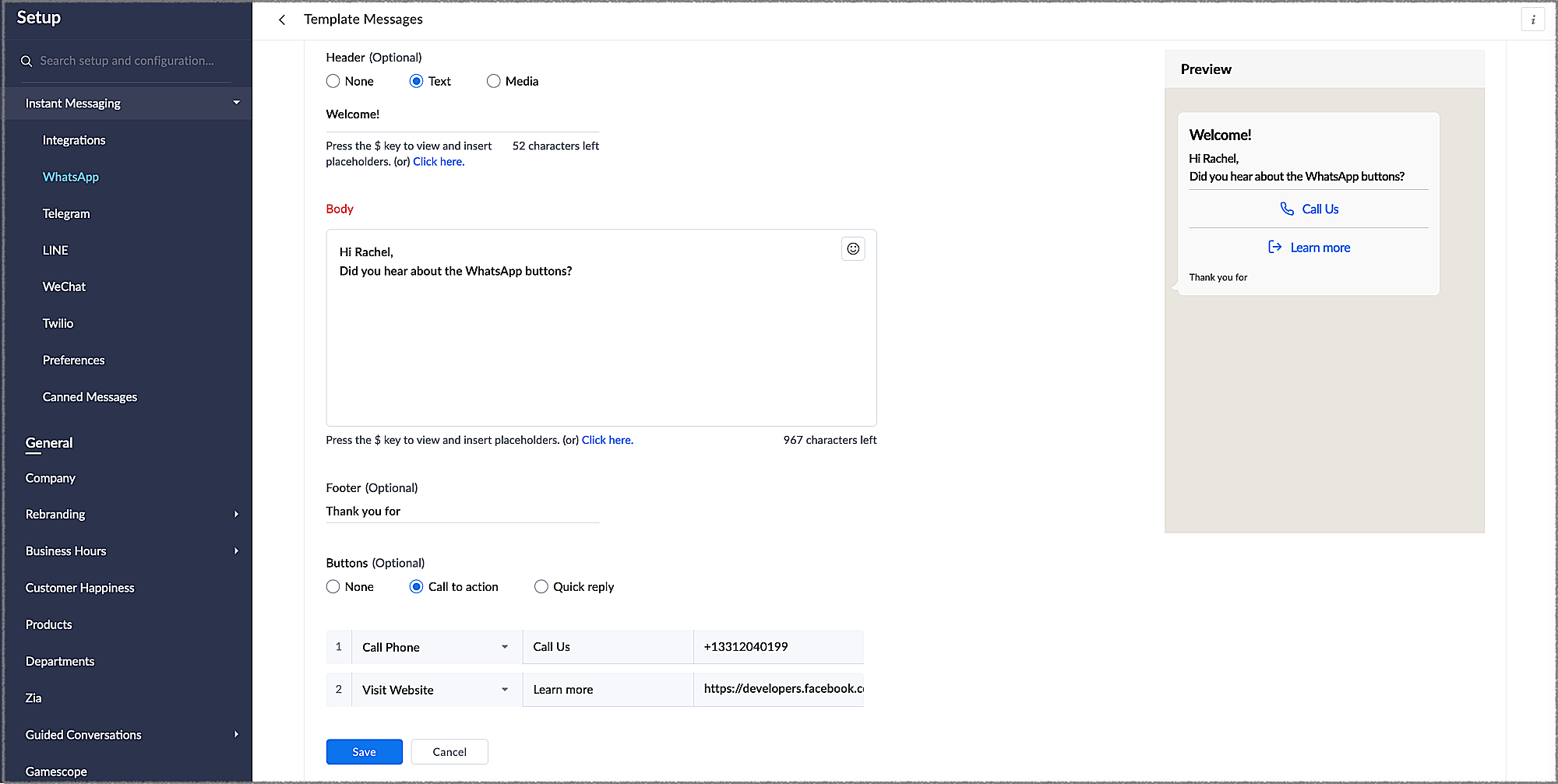Save the template message
The width and height of the screenshot is (1558, 784).
(364, 751)
